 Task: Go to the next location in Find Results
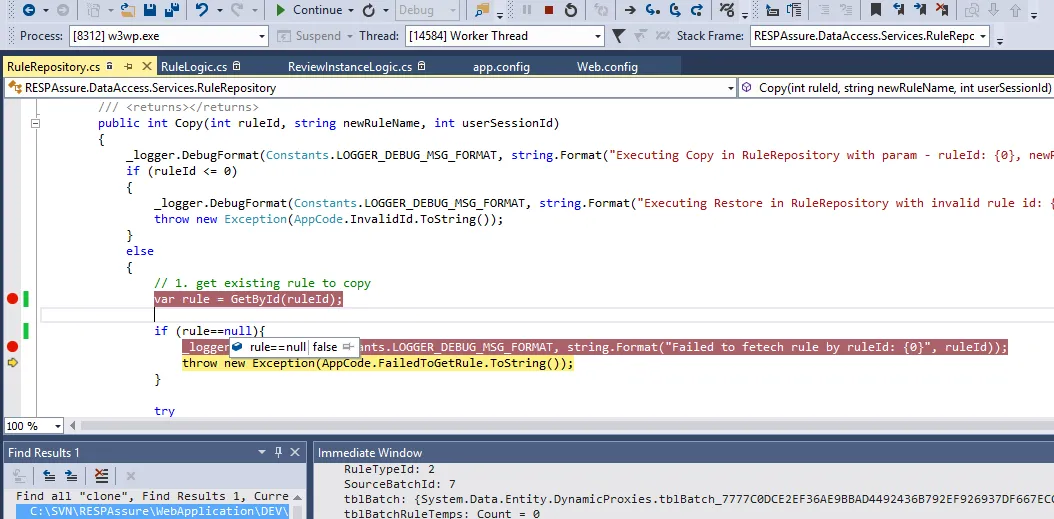coord(71,475)
